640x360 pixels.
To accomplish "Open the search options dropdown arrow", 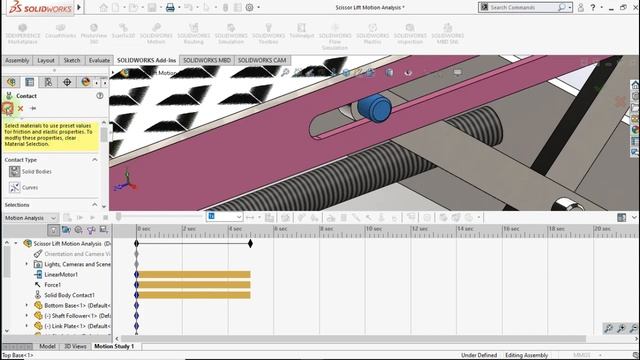I will click(x=569, y=7).
